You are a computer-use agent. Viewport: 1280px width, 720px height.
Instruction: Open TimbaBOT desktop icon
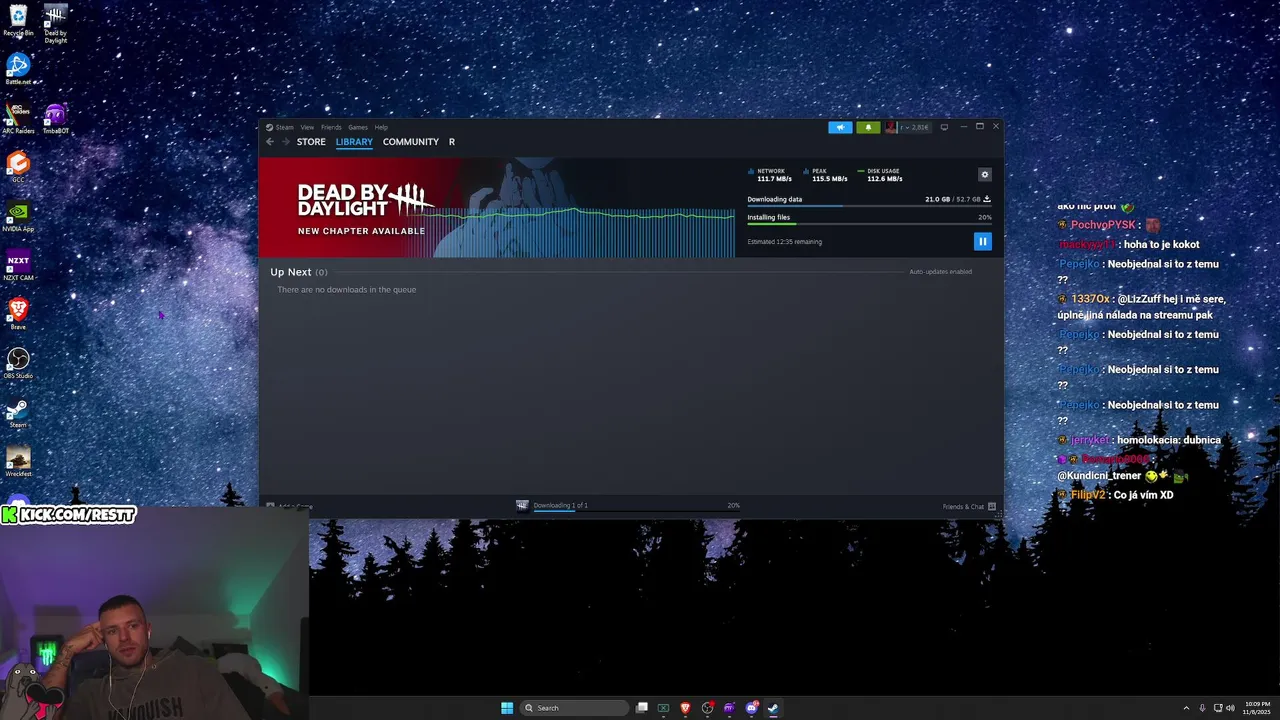pyautogui.click(x=55, y=118)
